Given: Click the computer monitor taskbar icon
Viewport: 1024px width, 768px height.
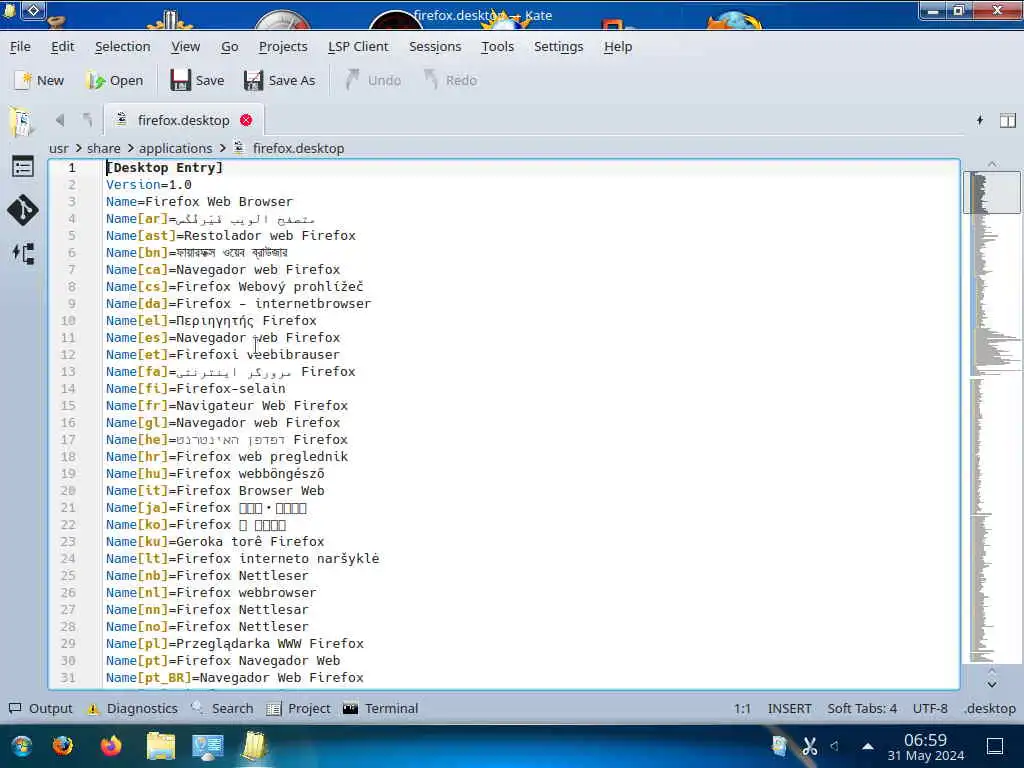Looking at the screenshot, I should click(208, 746).
